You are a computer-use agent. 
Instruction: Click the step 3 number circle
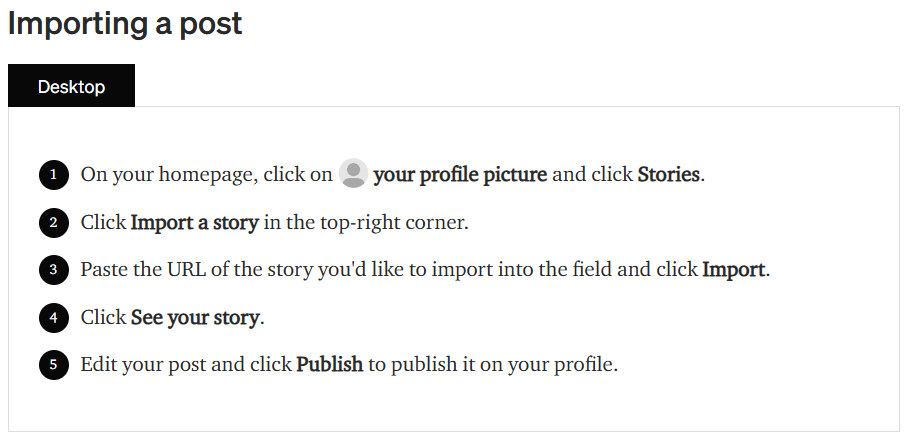coord(54,270)
